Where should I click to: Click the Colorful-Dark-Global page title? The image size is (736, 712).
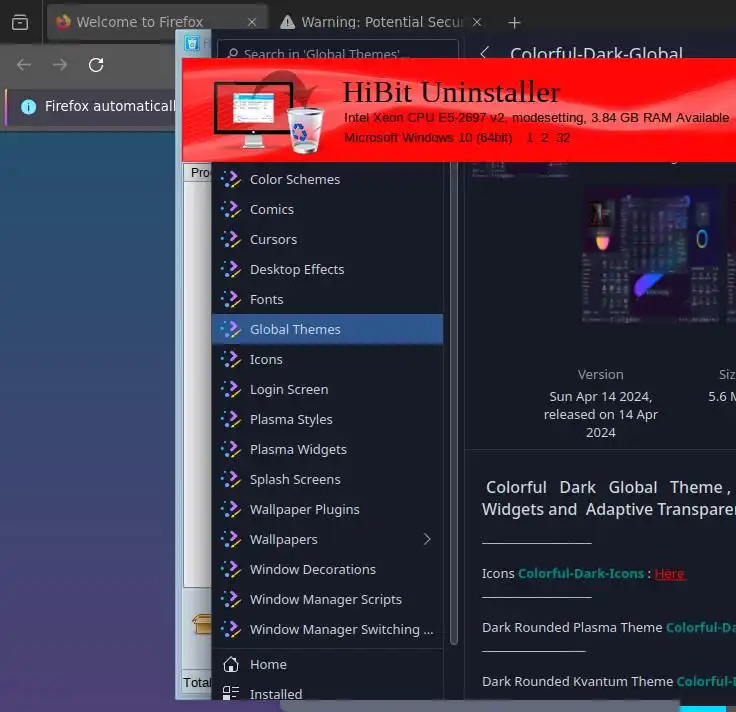(x=596, y=53)
